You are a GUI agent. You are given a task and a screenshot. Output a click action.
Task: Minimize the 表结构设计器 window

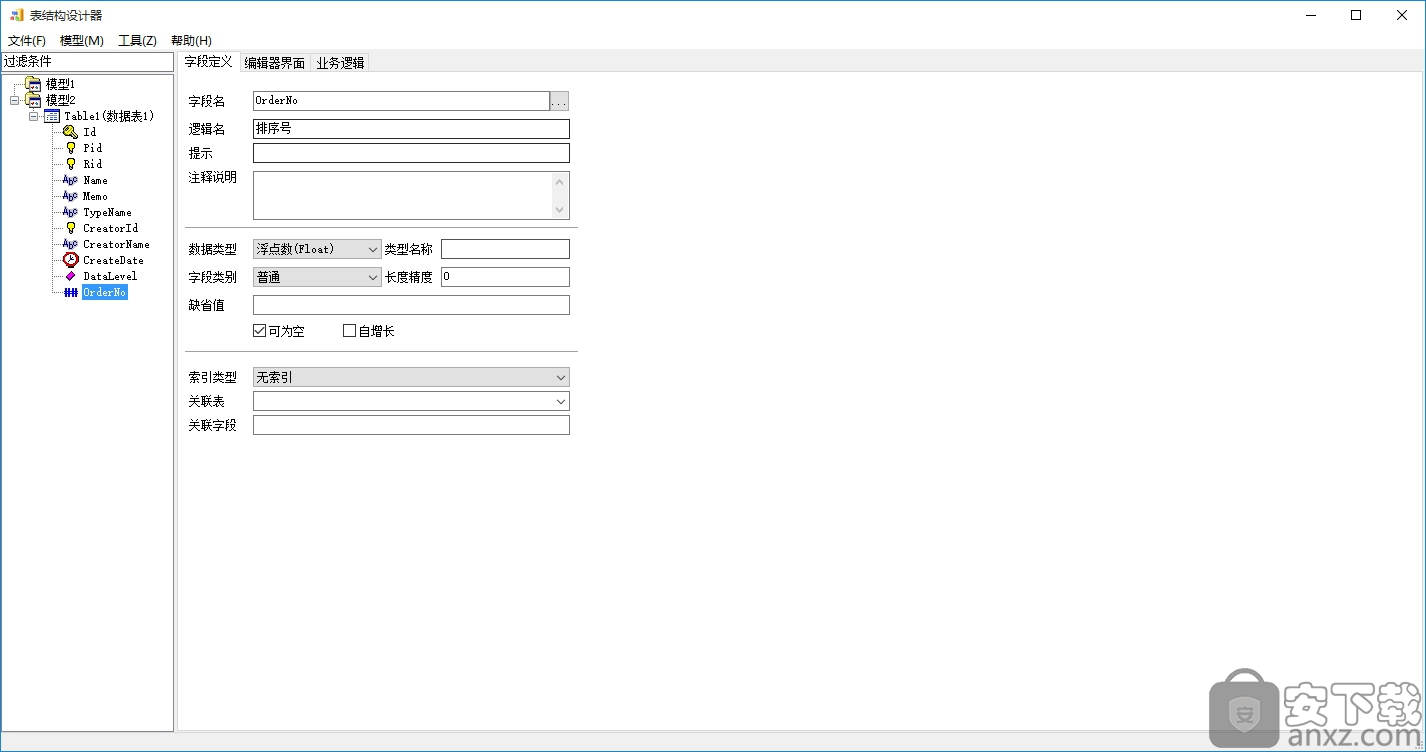(1310, 15)
